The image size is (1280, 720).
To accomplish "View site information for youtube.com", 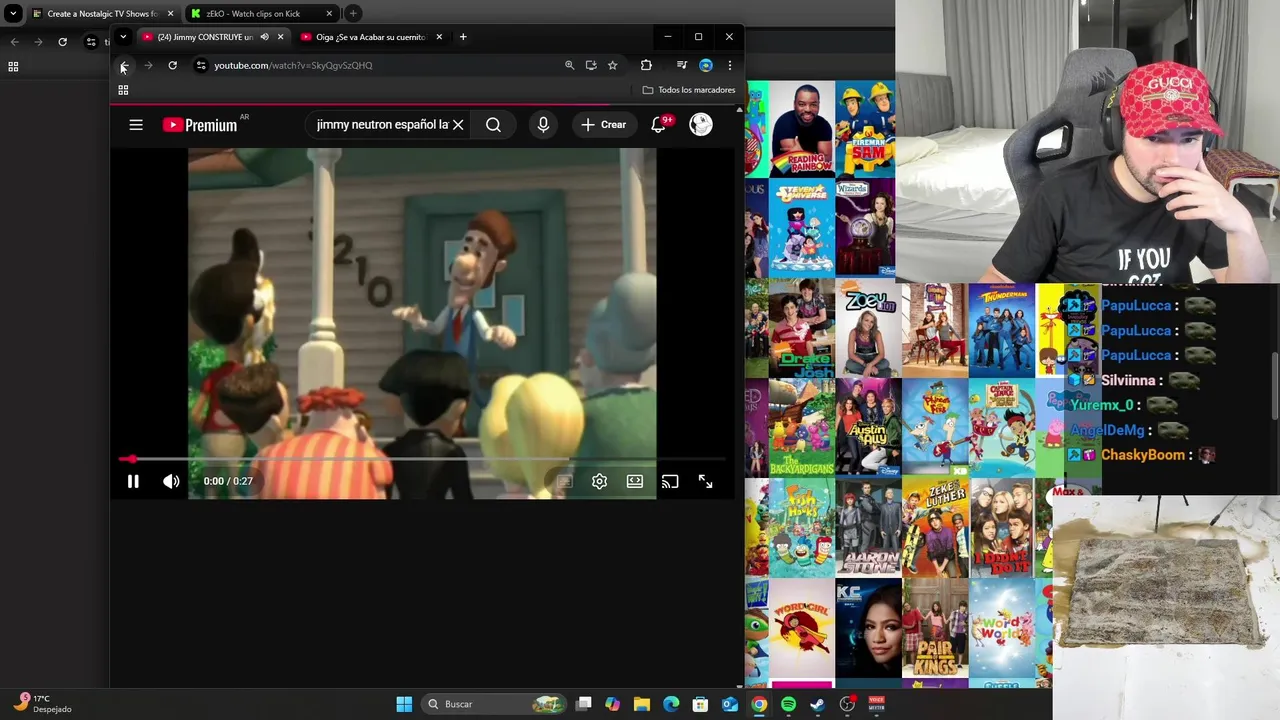I will (201, 66).
